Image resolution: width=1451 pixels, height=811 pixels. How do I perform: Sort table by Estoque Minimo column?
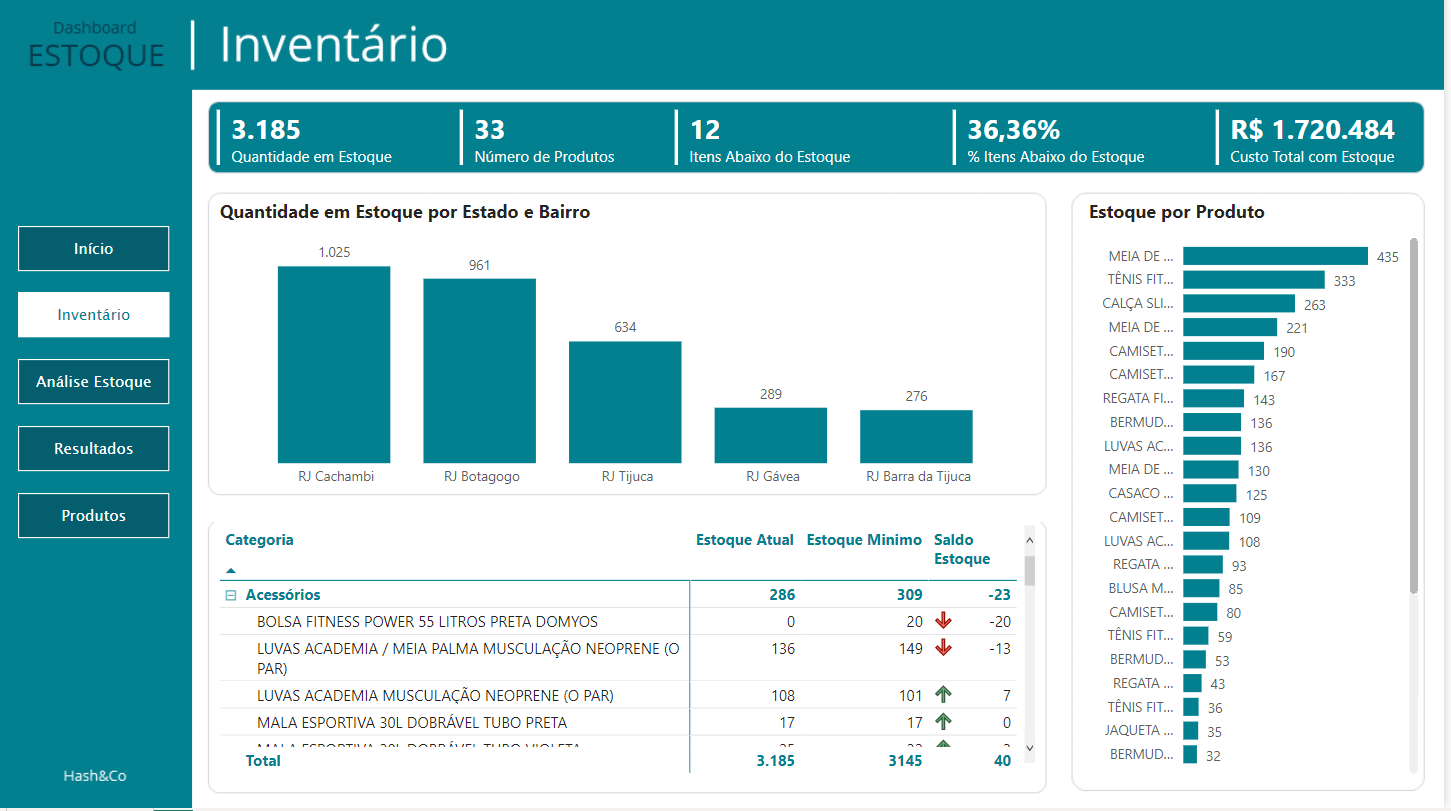pos(864,540)
